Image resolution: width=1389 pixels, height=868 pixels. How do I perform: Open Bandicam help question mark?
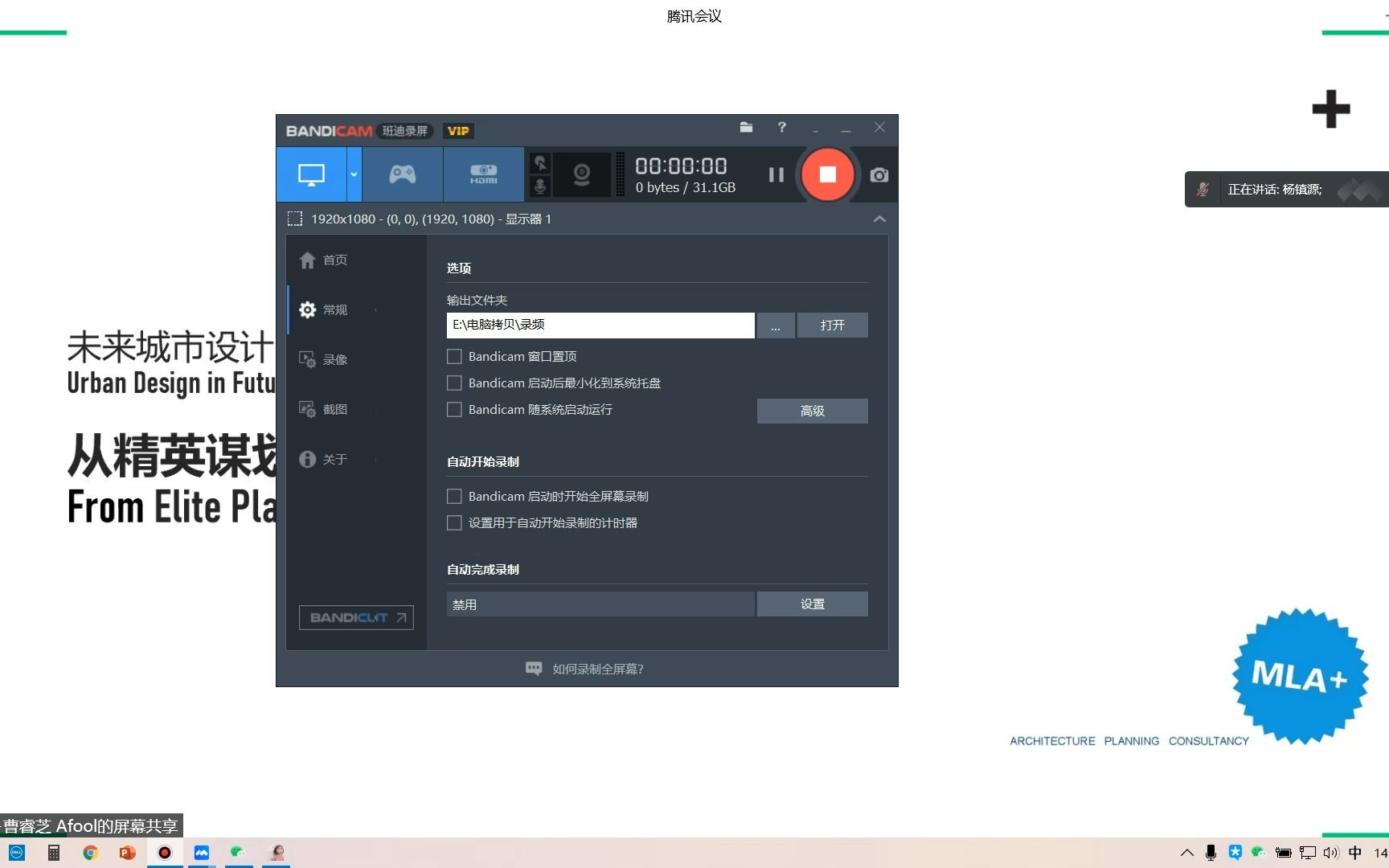pos(781,127)
